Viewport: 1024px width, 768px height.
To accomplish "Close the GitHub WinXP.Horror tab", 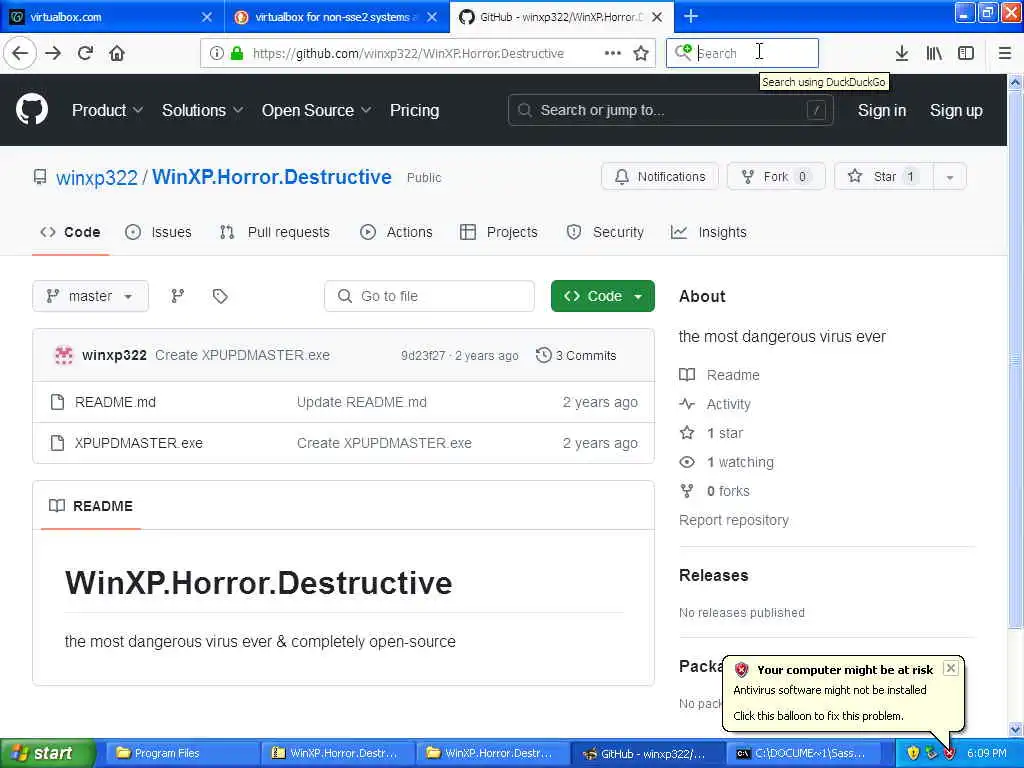I will (658, 16).
